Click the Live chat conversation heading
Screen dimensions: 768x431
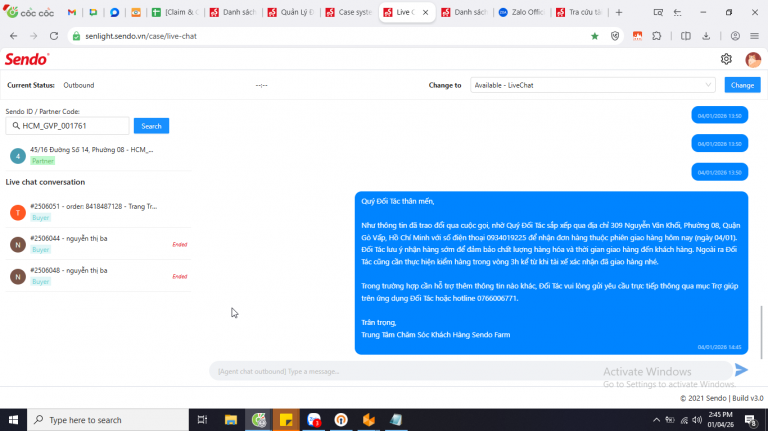coord(45,182)
